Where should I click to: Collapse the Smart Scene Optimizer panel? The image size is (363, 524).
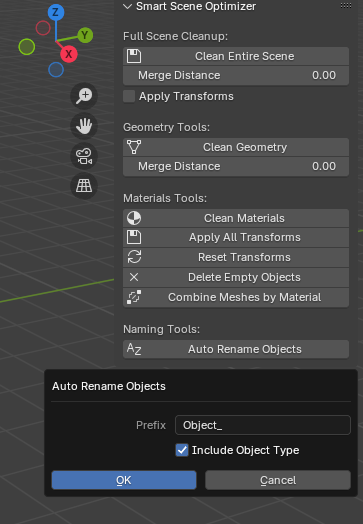point(127,6)
